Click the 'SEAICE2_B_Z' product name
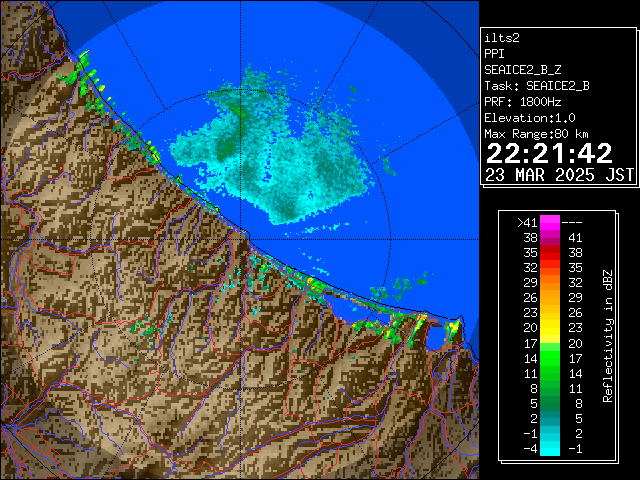 pyautogui.click(x=523, y=70)
